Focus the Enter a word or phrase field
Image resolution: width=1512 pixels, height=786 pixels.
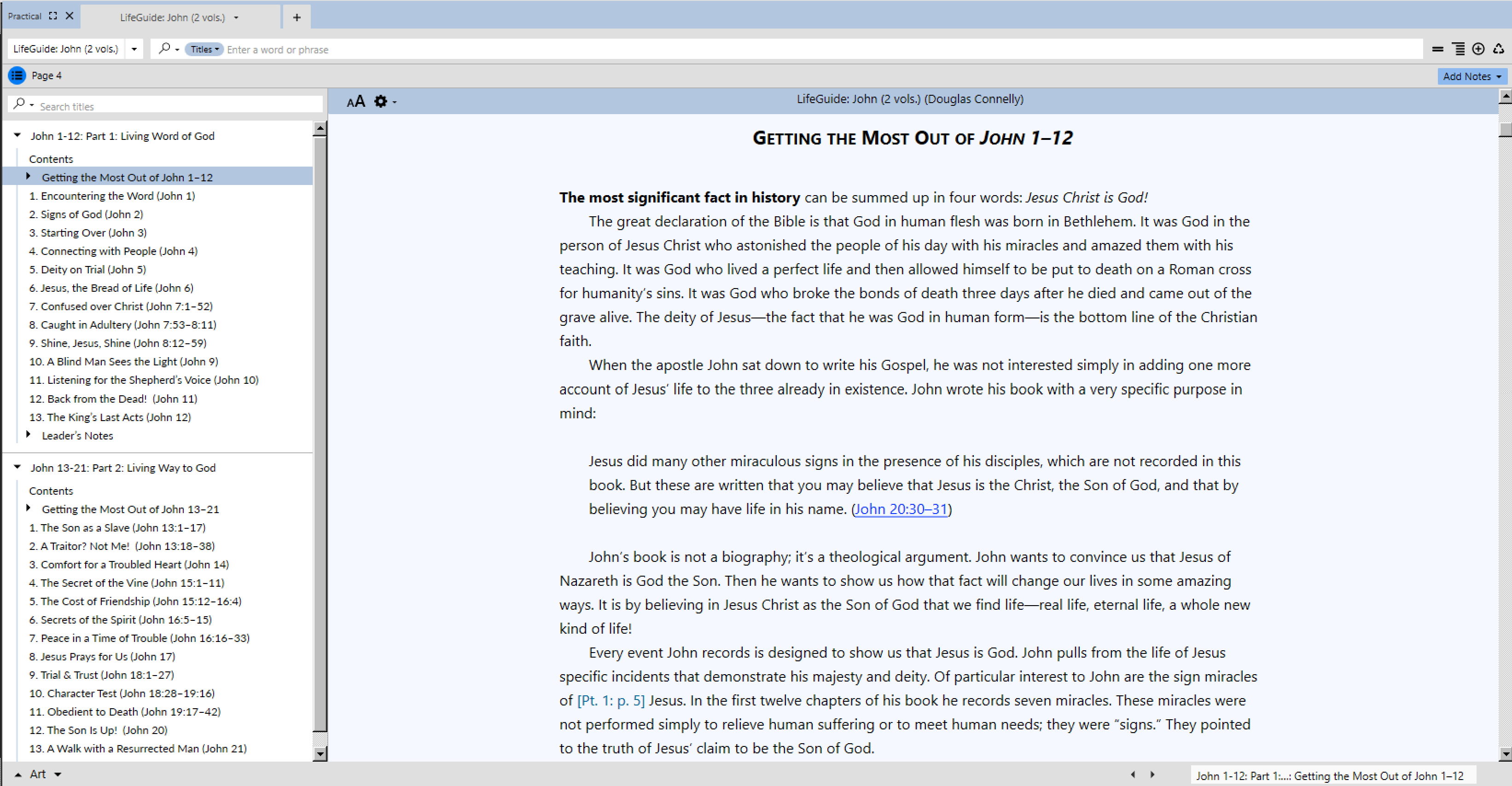tap(822, 49)
